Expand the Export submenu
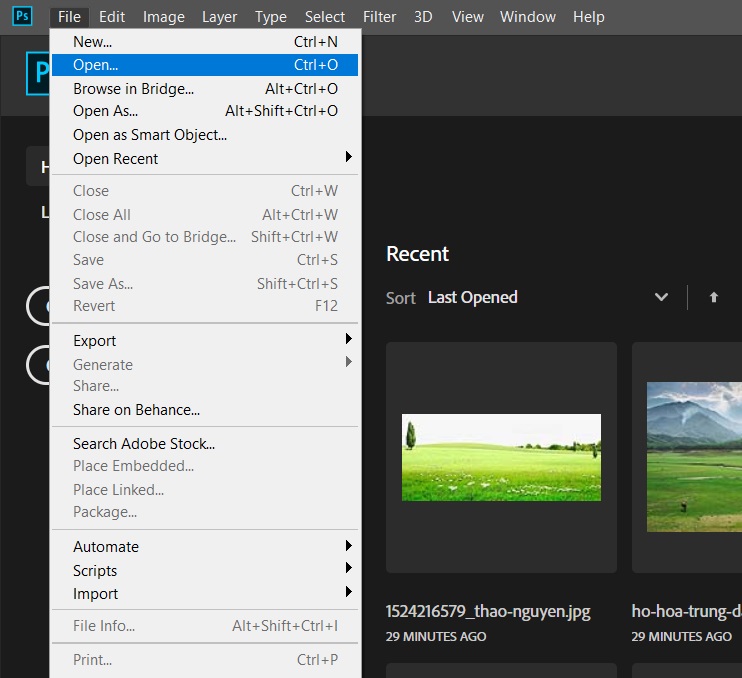742x678 pixels. [x=205, y=341]
